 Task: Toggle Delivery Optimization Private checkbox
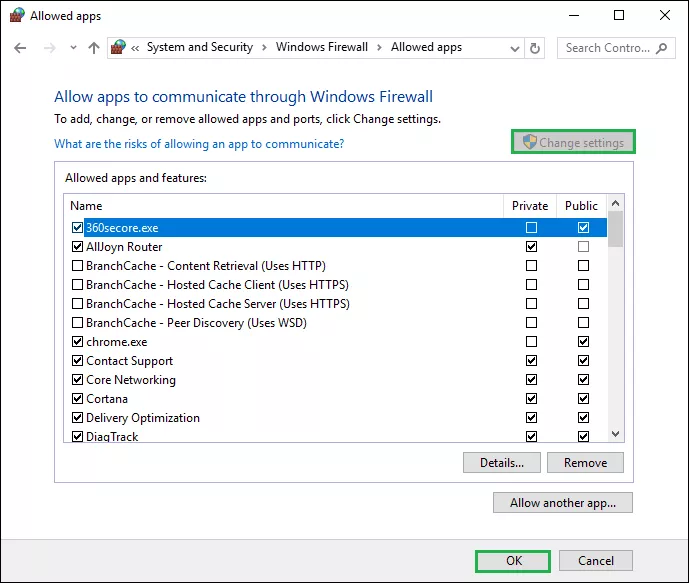coord(531,417)
